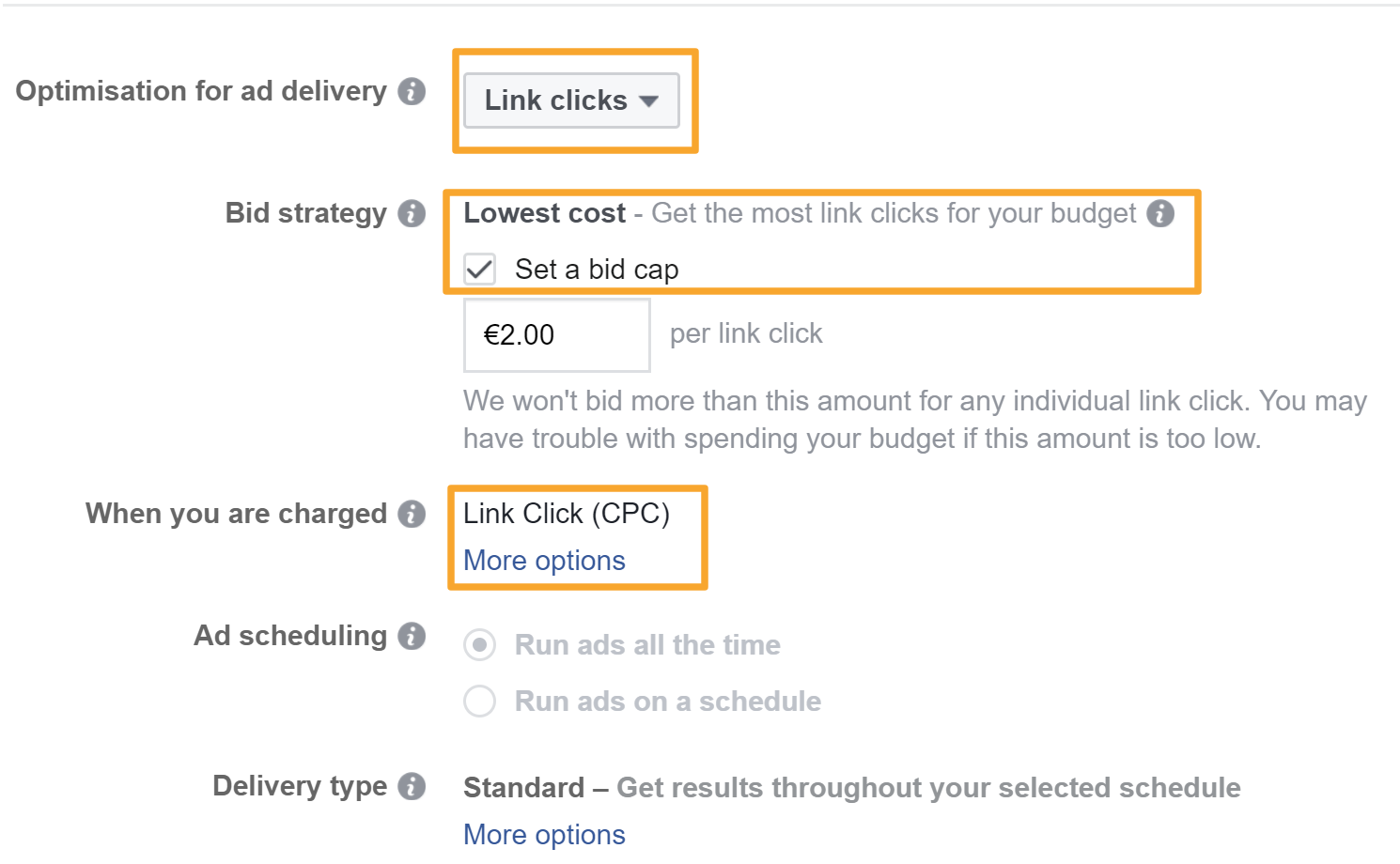Open More options under Delivery type
This screenshot has height=864, width=1400.
[x=544, y=834]
